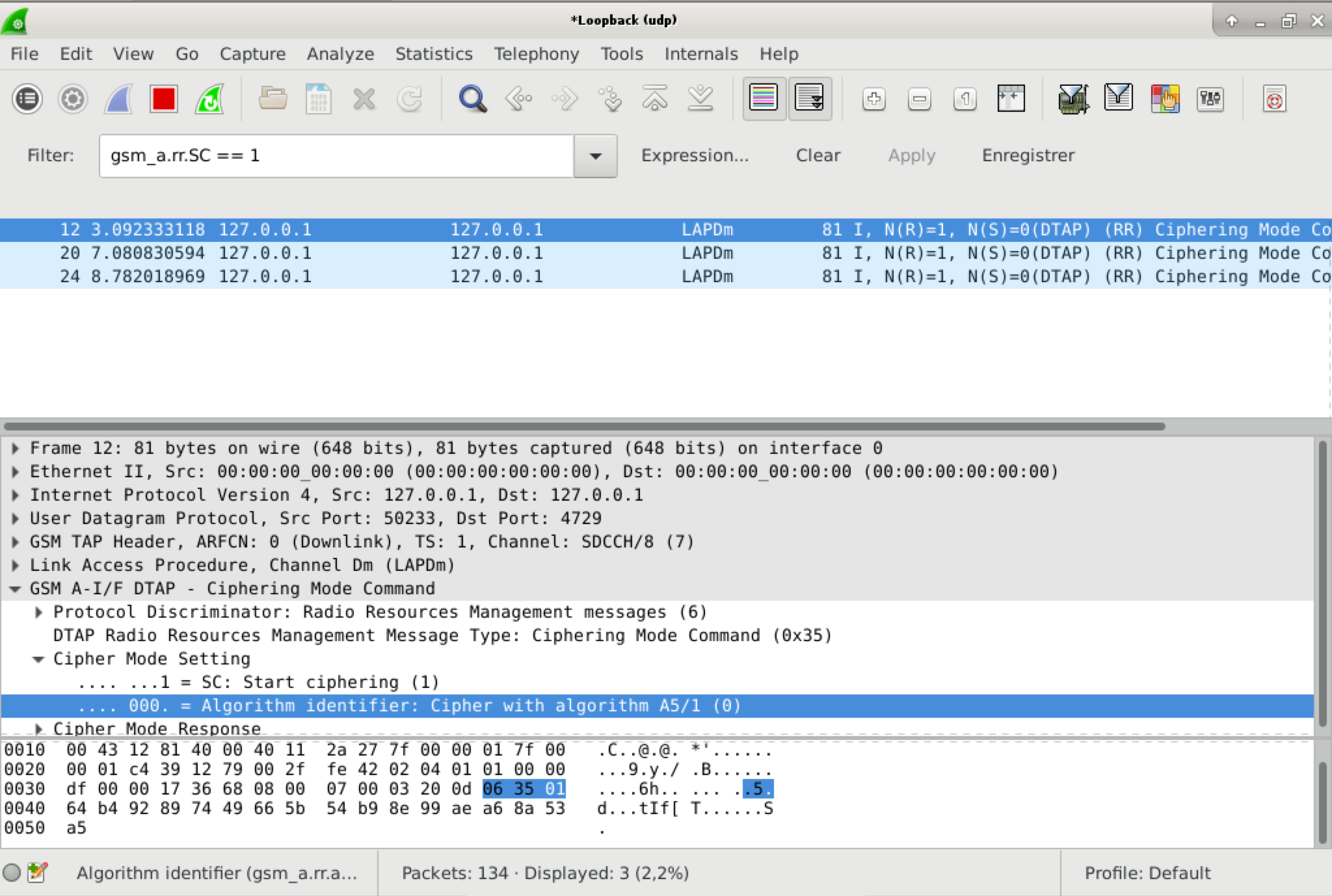Collapse Cipher Mode Setting node
This screenshot has height=896, width=1332.
point(38,659)
